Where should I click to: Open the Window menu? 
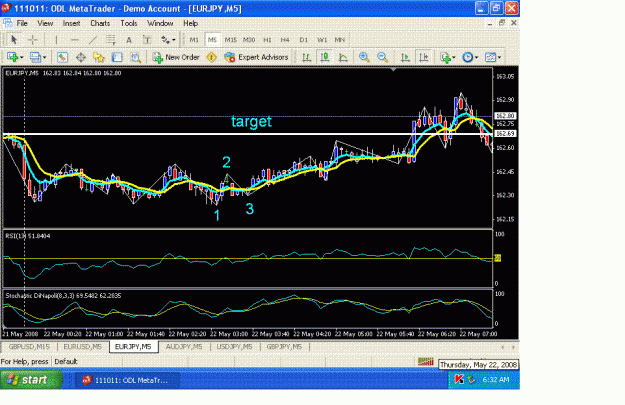pyautogui.click(x=160, y=23)
